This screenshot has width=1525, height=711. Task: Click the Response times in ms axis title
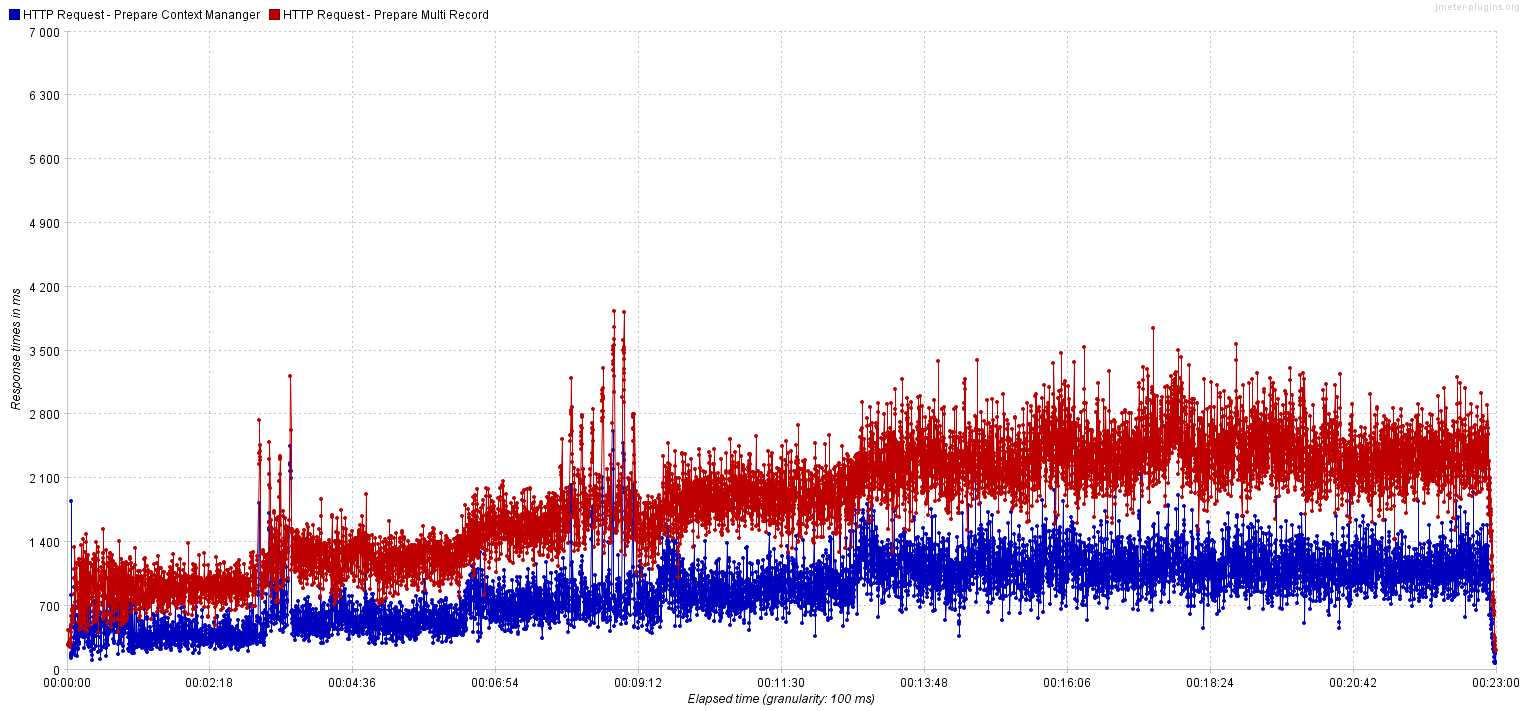[16, 349]
